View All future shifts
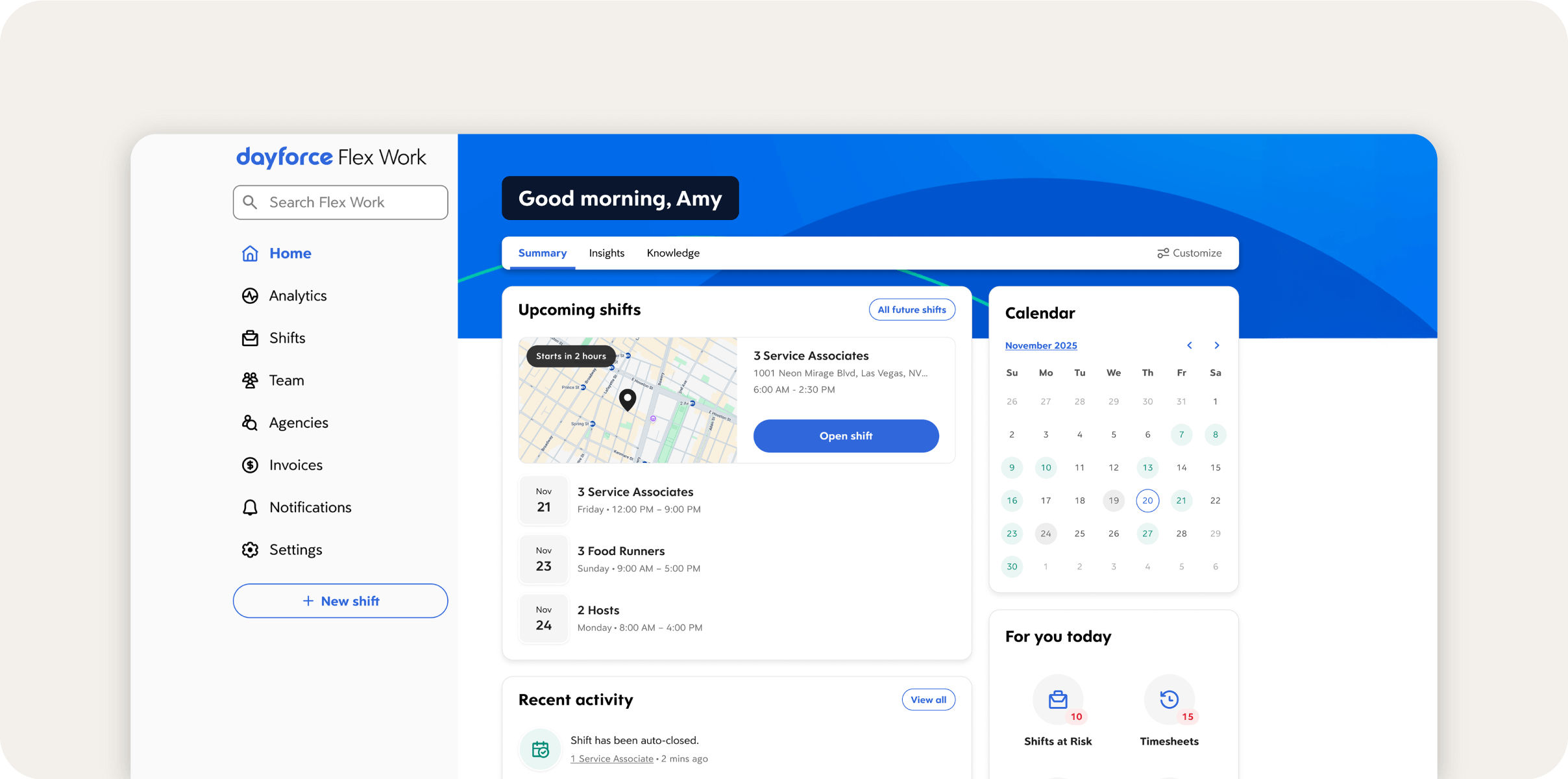The height and width of the screenshot is (779, 1568). (x=912, y=309)
